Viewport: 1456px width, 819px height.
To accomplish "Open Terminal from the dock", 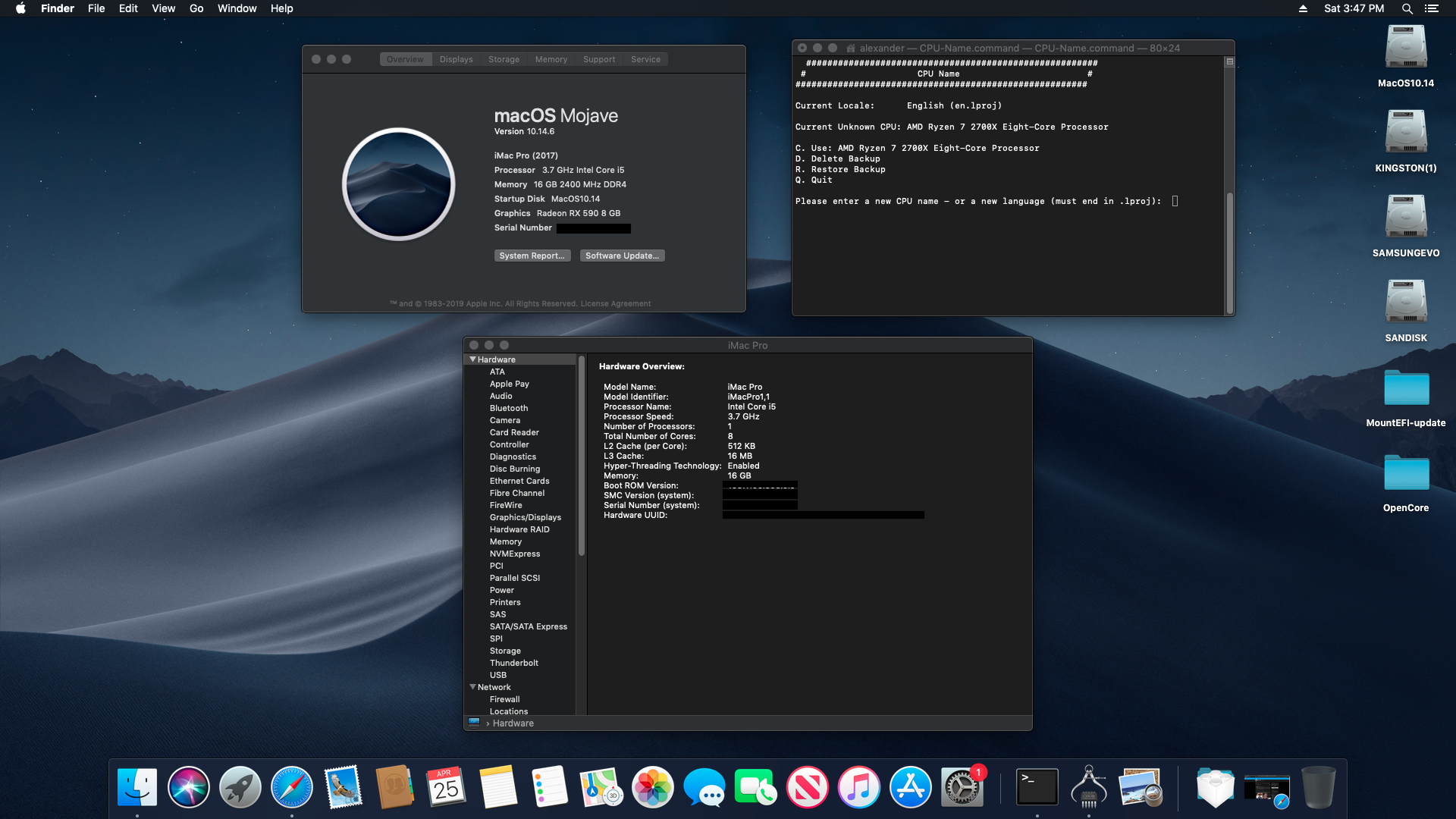I will [x=1037, y=787].
